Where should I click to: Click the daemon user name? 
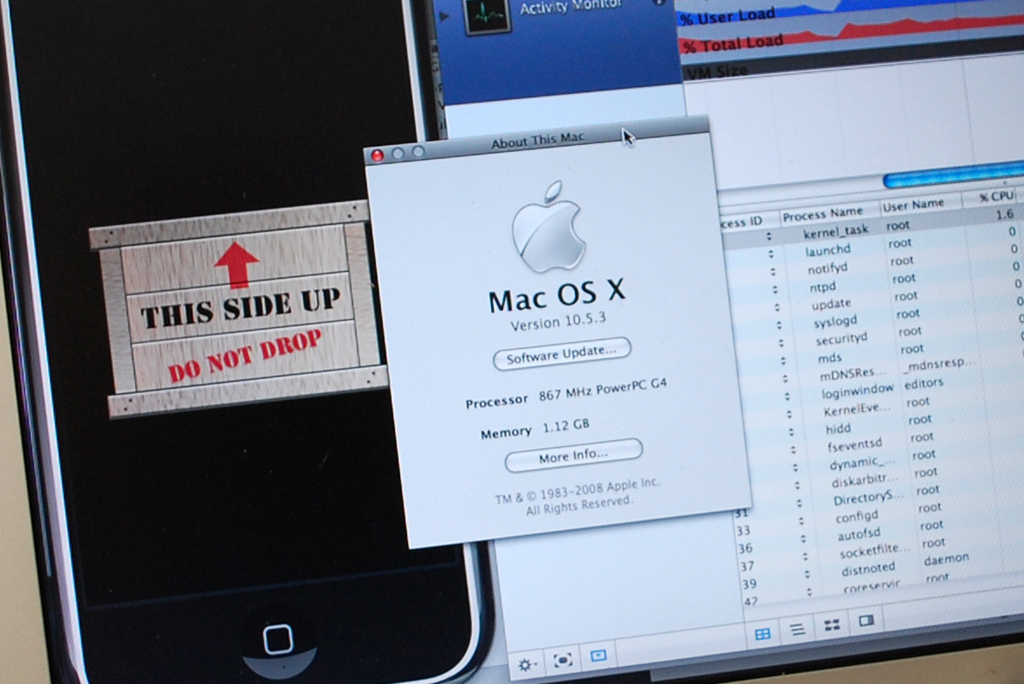point(946,559)
